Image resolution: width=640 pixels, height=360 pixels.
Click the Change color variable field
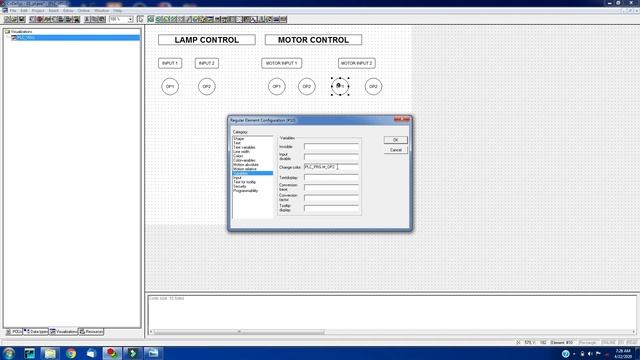pyautogui.click(x=331, y=167)
